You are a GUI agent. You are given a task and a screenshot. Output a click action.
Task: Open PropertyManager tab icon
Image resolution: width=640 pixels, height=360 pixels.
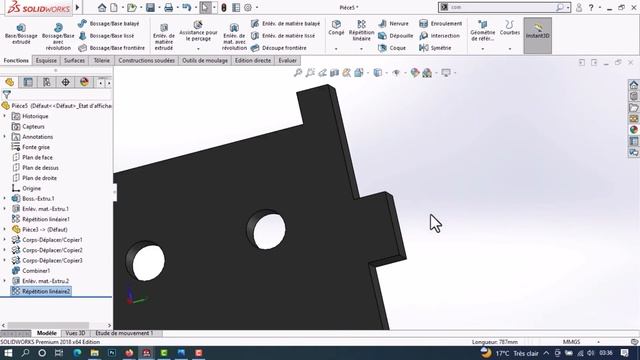28,82
